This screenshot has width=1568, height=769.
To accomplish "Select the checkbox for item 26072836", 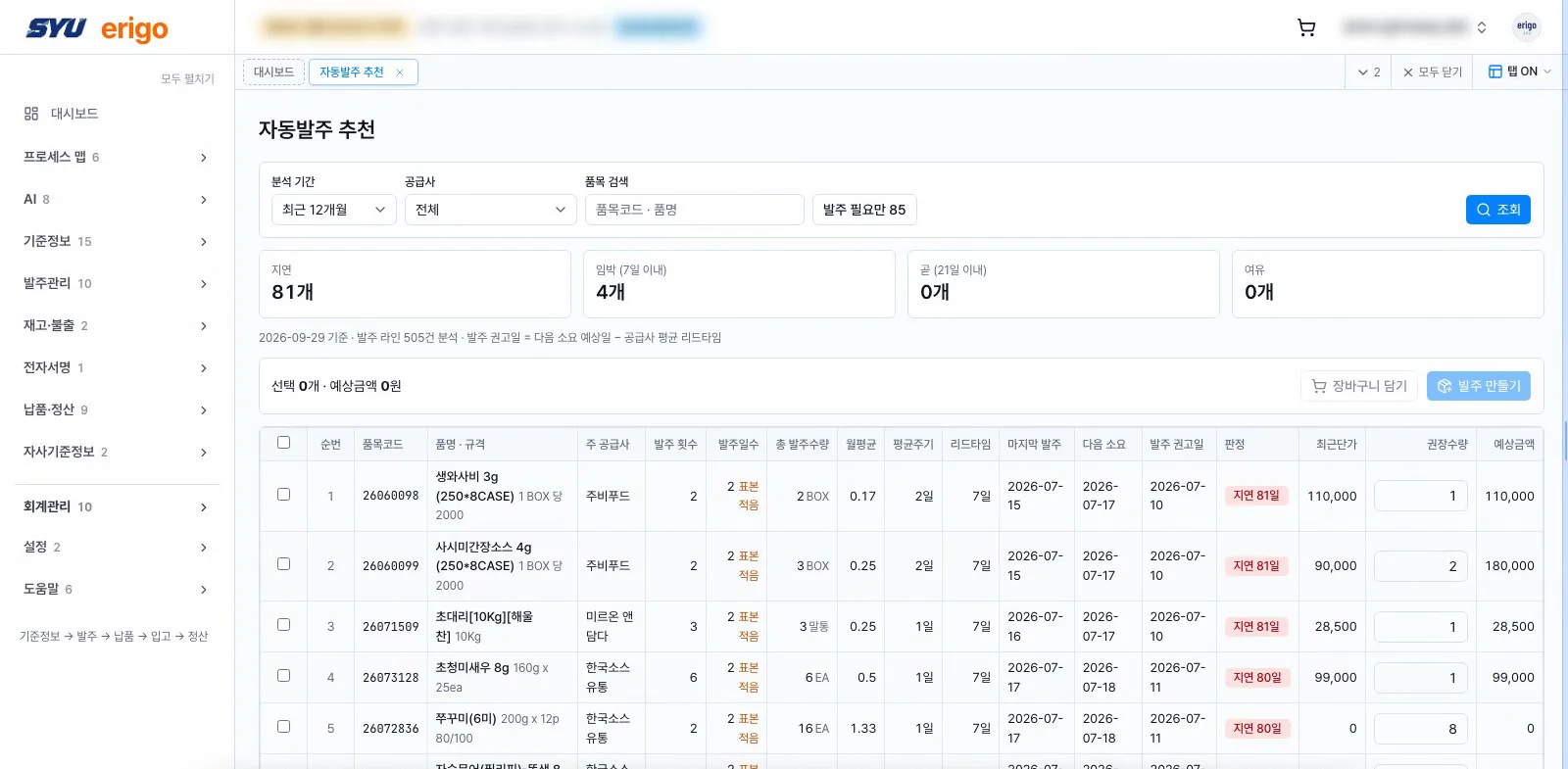I will (x=284, y=727).
